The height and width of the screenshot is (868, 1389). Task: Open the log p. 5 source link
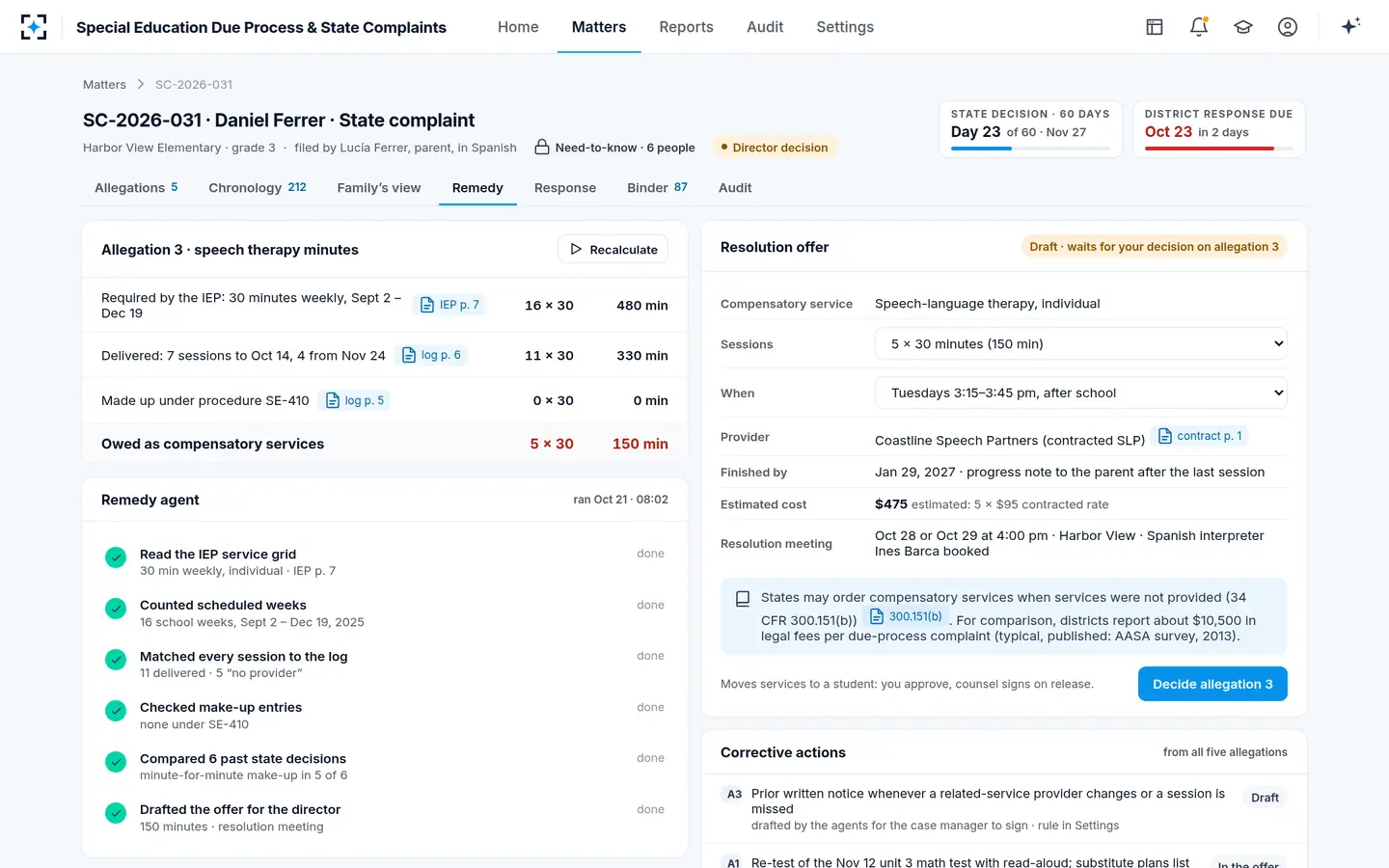click(355, 400)
